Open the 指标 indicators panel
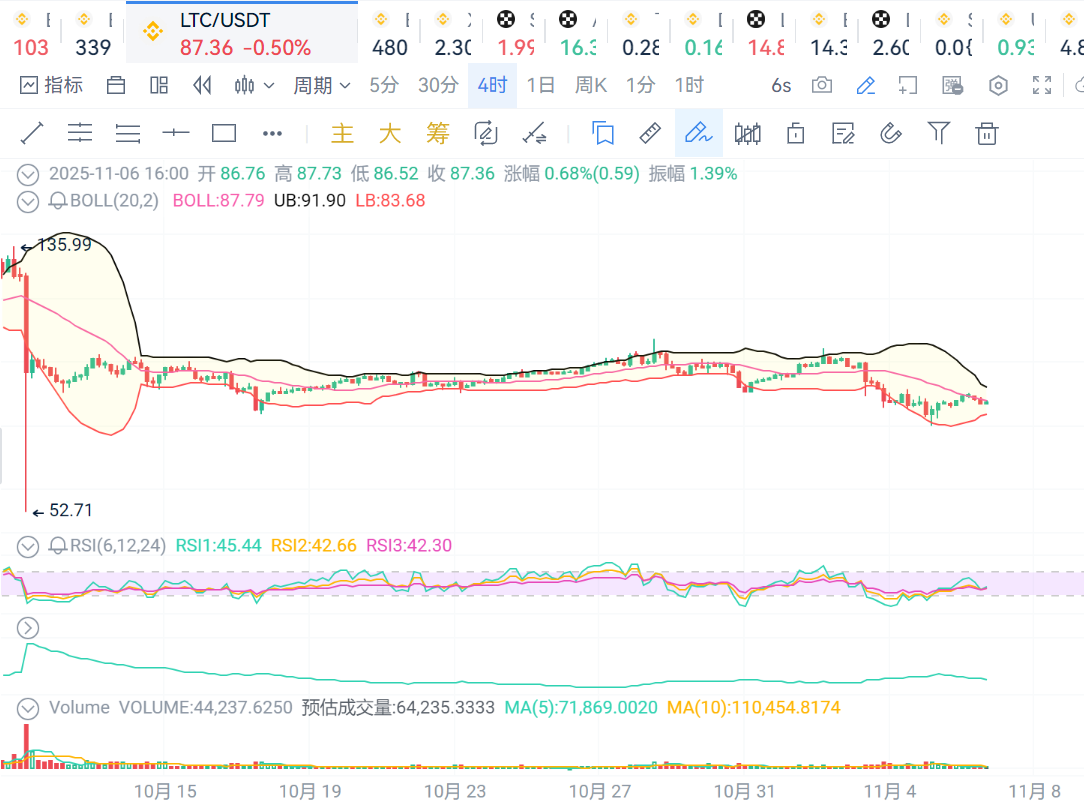Image resolution: width=1084 pixels, height=811 pixels. pos(51,86)
